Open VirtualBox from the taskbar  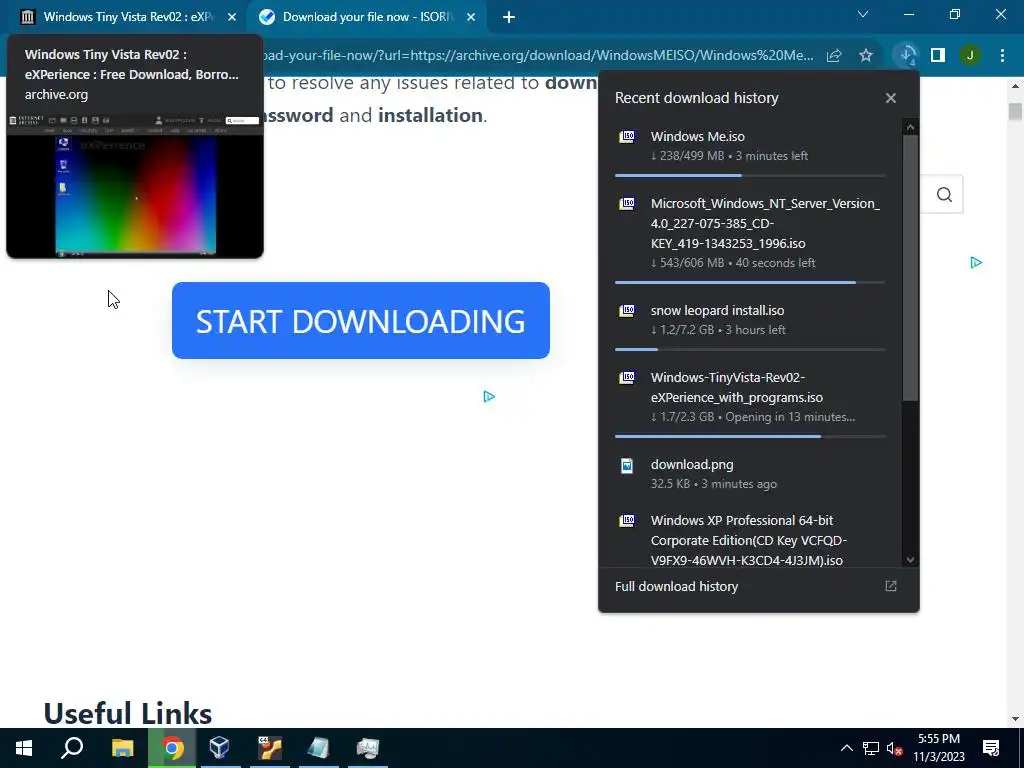point(220,748)
